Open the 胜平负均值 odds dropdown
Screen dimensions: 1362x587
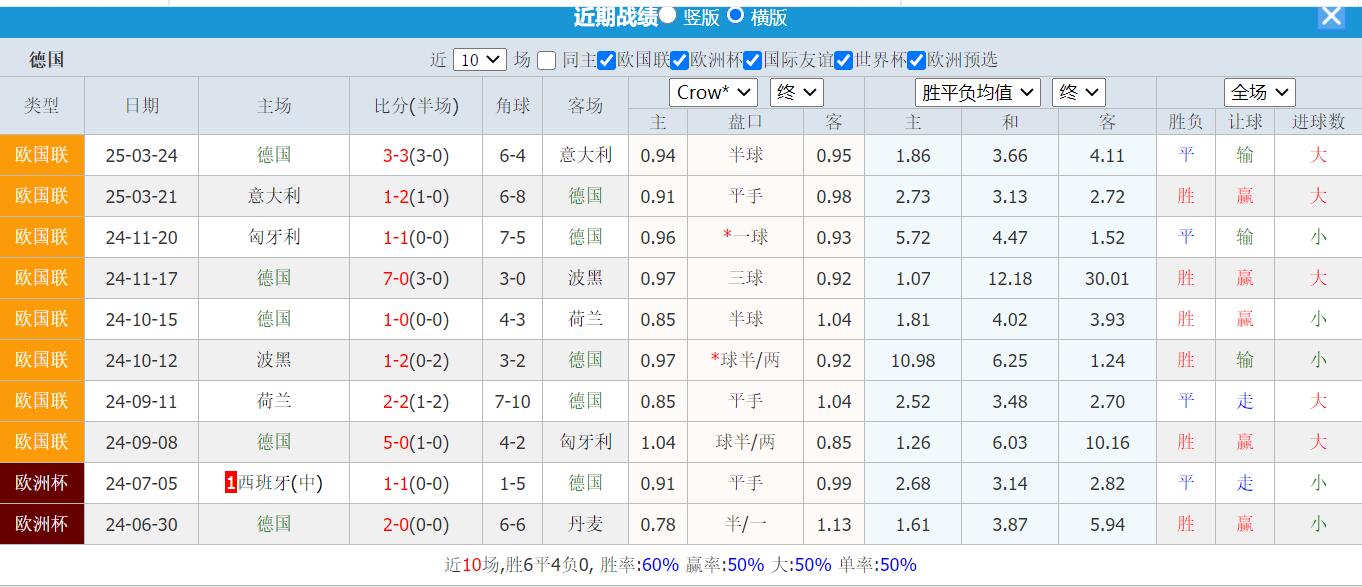tap(978, 92)
